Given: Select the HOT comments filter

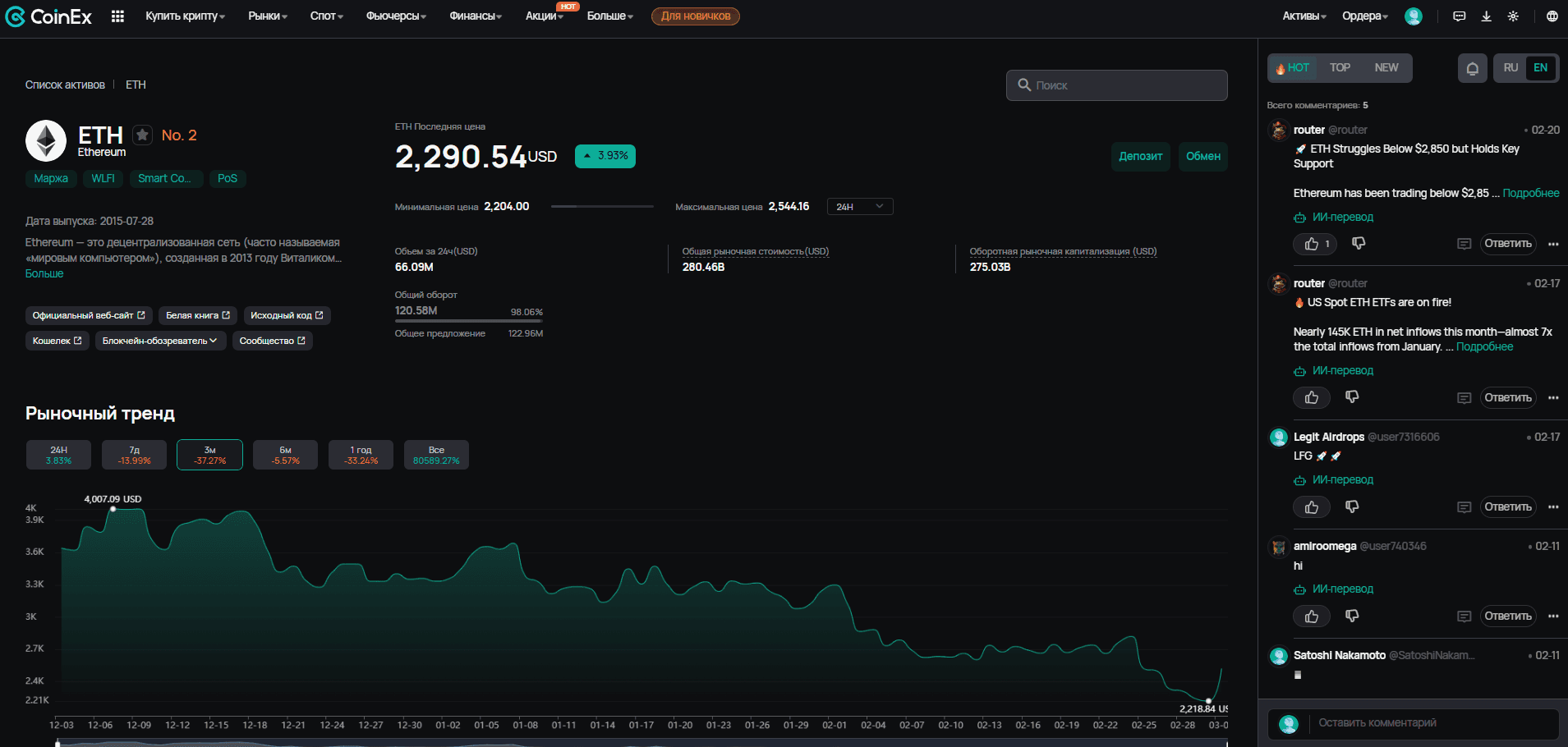Looking at the screenshot, I should click(x=1293, y=68).
